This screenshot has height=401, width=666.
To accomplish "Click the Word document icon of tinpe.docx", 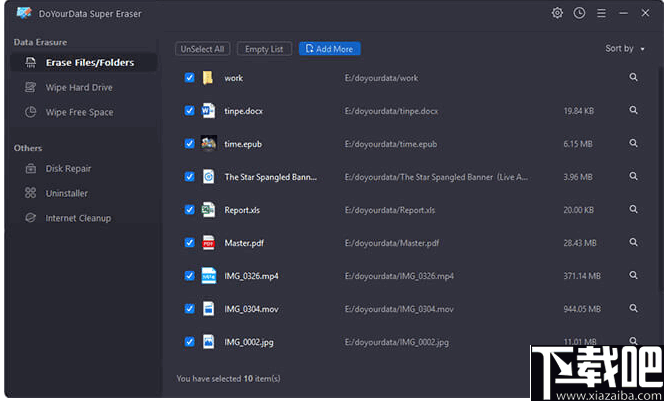I will 208,110.
